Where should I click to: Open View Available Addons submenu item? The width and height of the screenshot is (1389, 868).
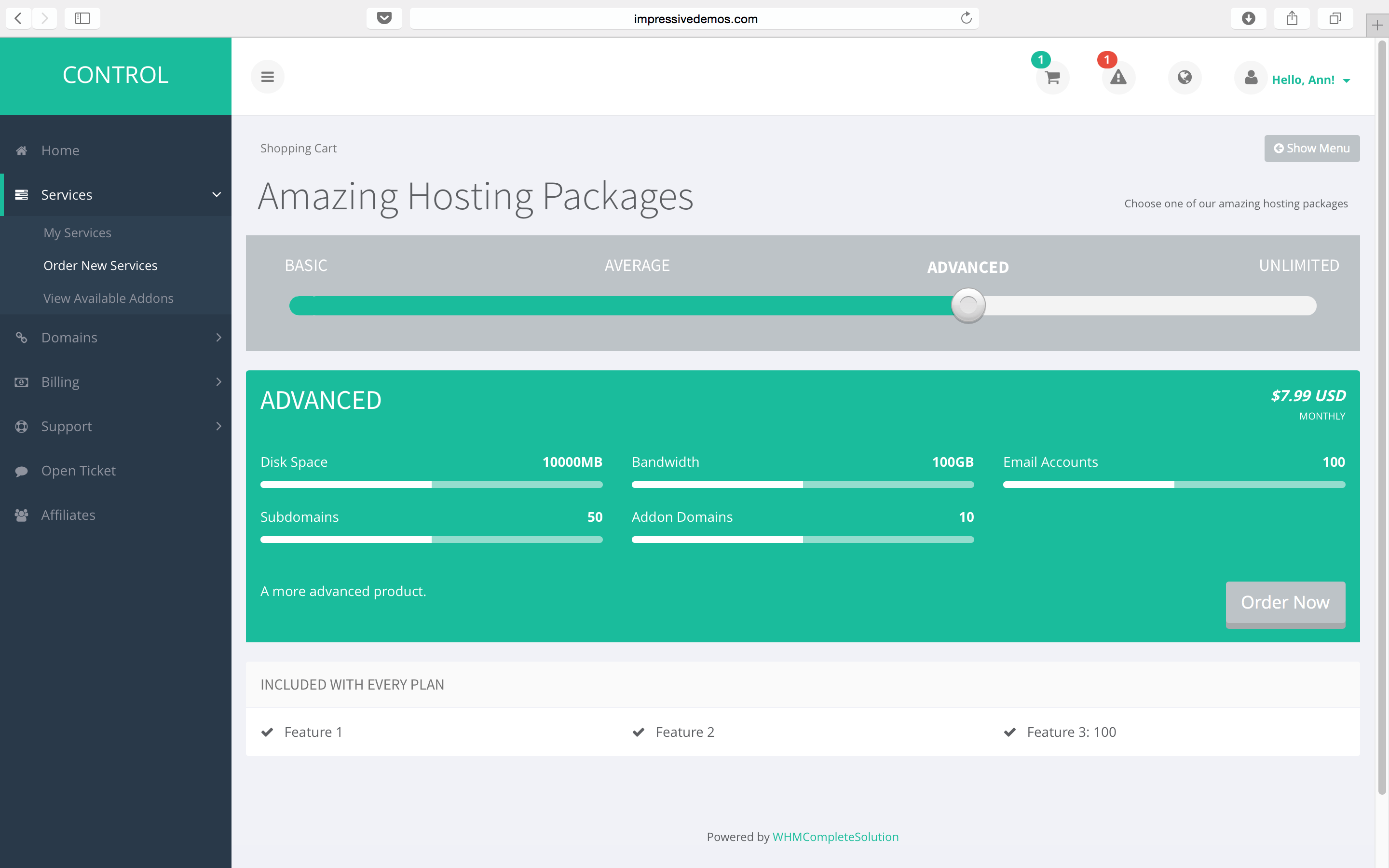[x=109, y=298]
